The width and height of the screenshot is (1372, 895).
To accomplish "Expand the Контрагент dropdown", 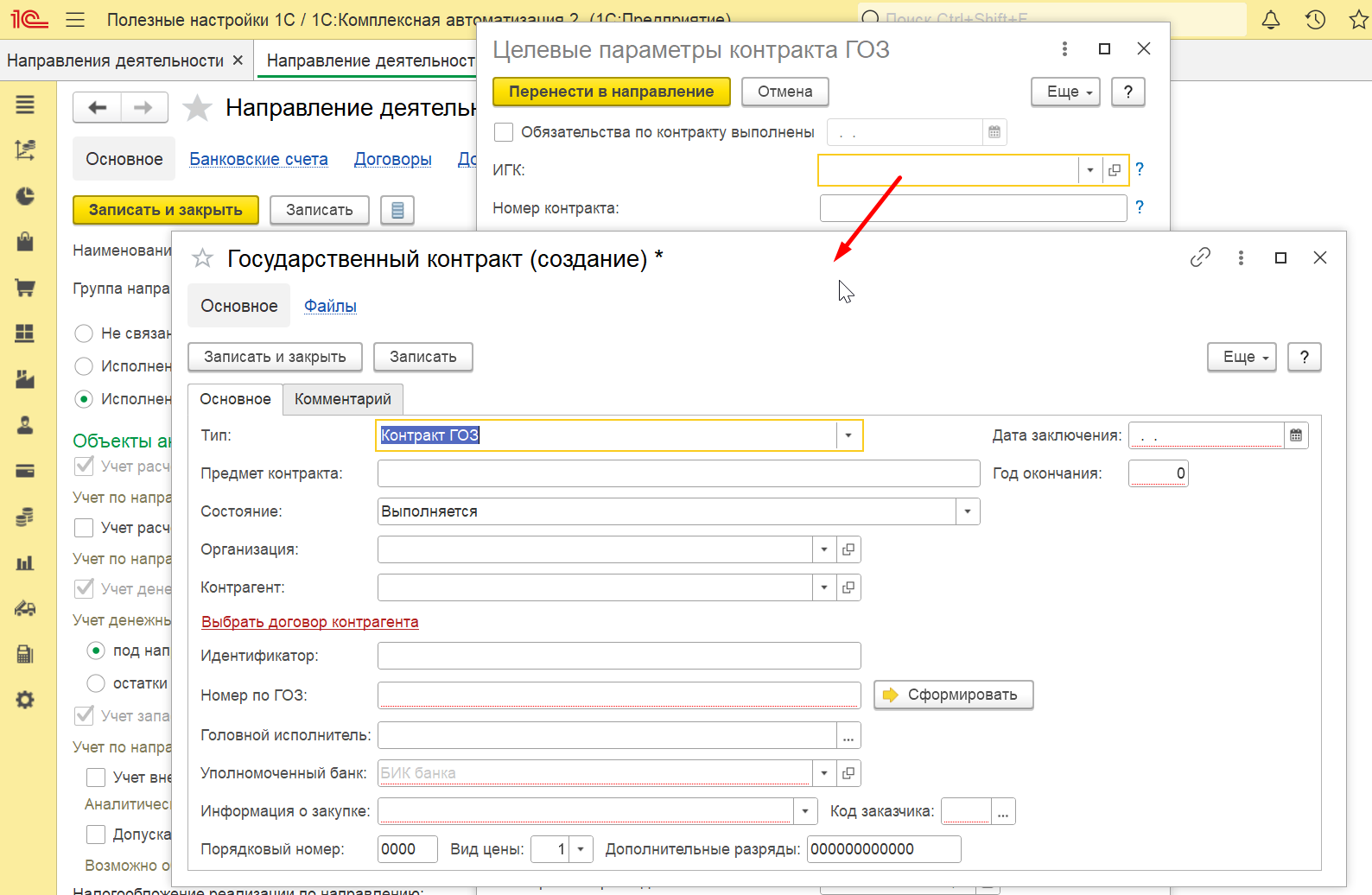I will point(824,587).
